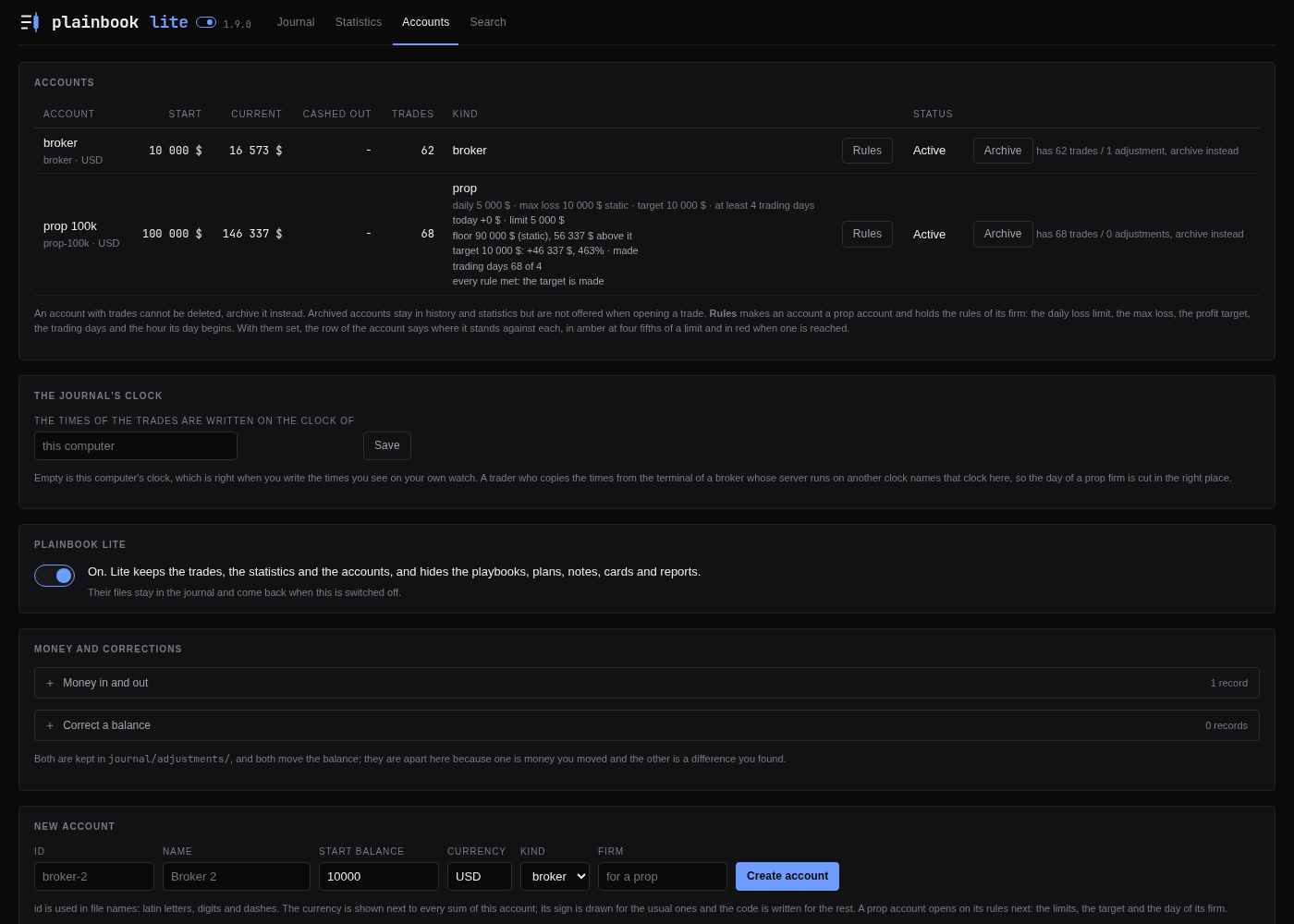Click the plus icon beside Correct a balance

[50, 725]
